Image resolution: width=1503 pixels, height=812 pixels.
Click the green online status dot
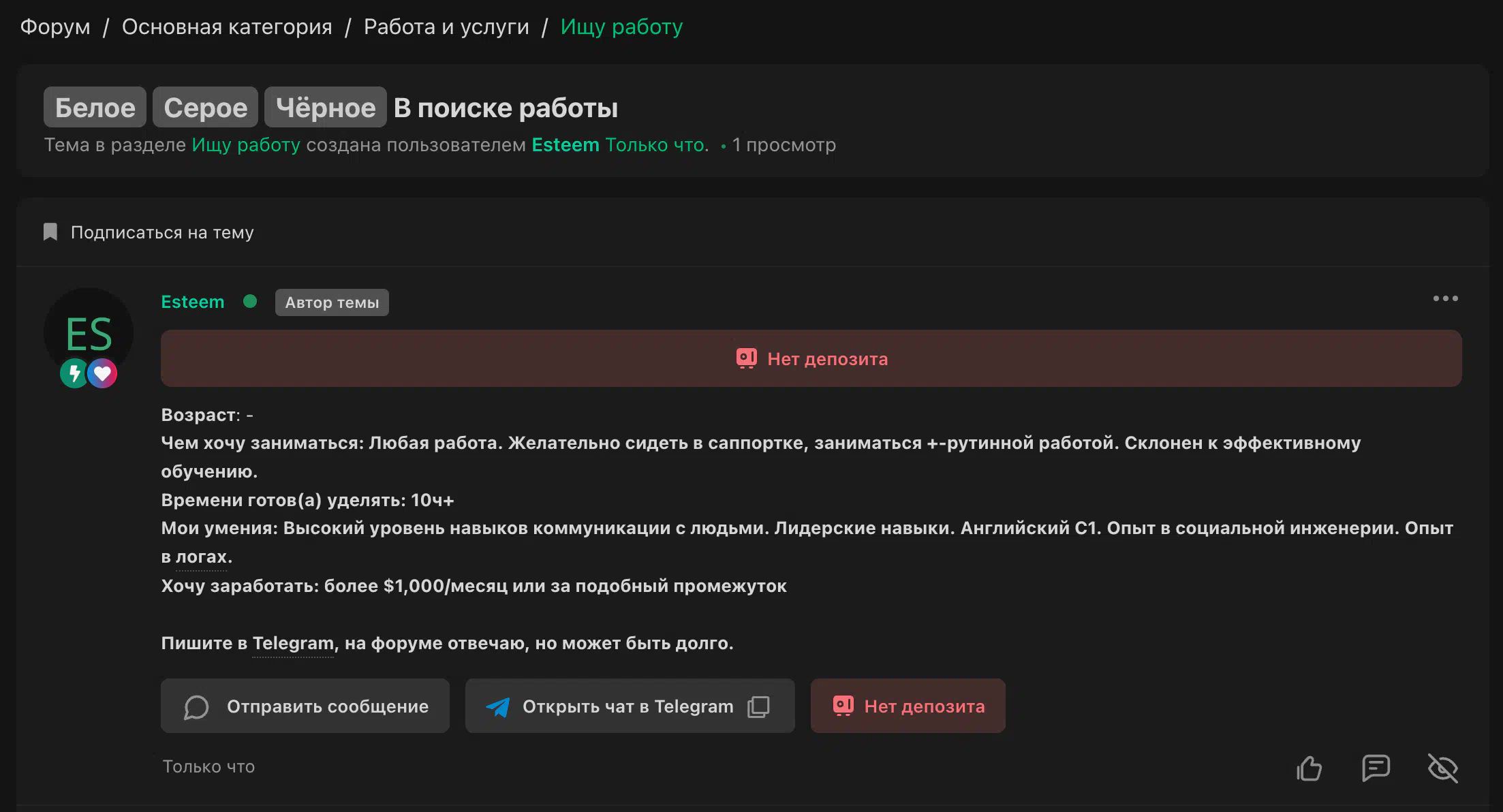click(x=250, y=301)
